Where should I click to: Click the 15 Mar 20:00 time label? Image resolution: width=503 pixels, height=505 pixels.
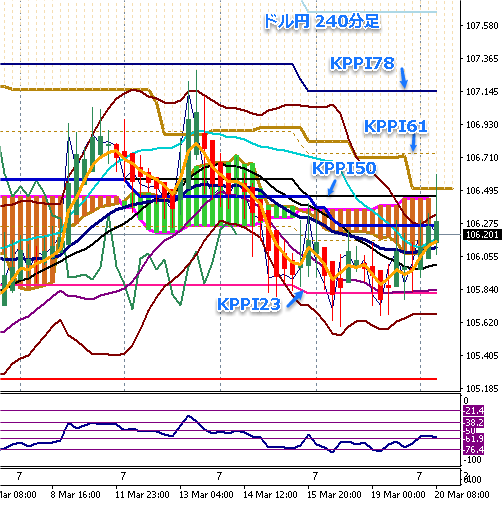[334, 494]
